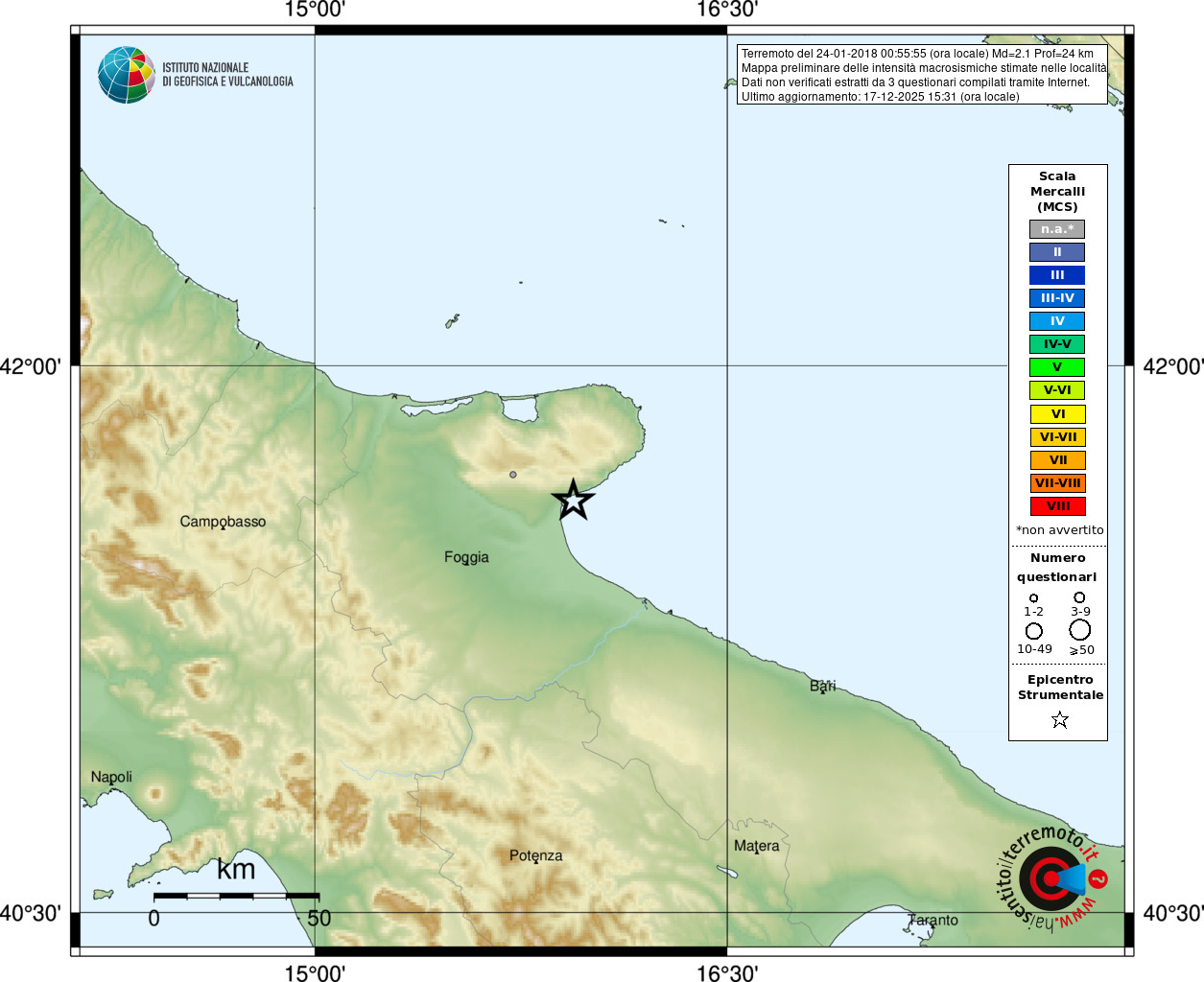Image resolution: width=1204 pixels, height=982 pixels.
Task: Select the red VIII intensity swatch
Action: coord(1057,506)
